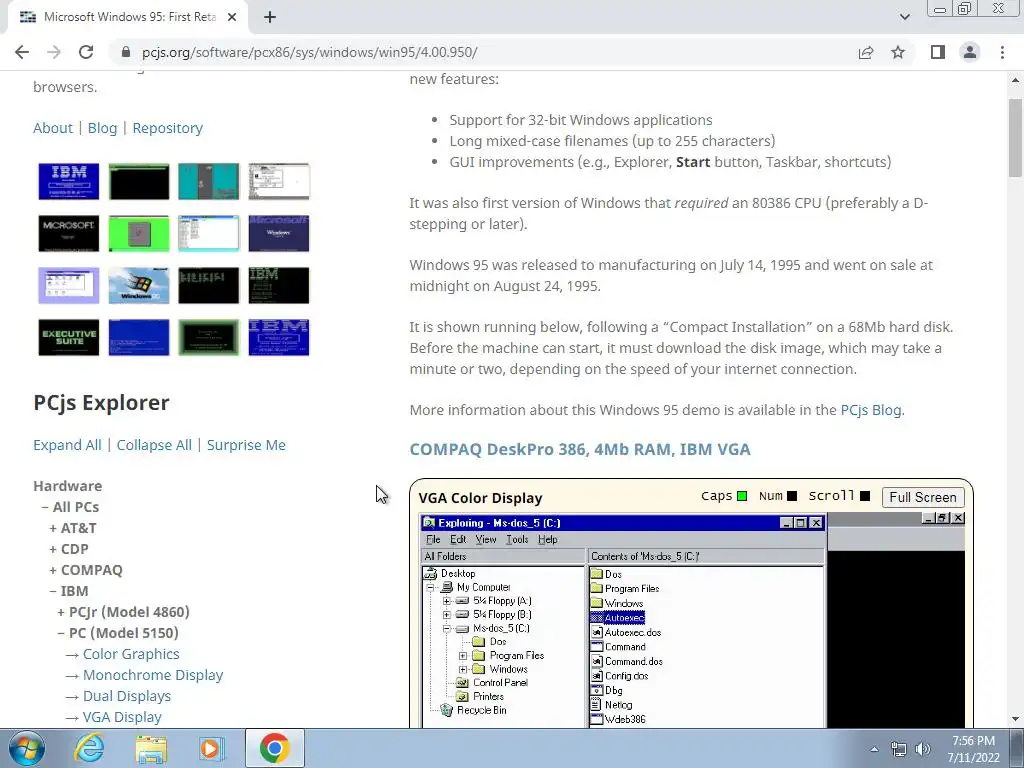Click Expand All in PCjs Explorer
The image size is (1024, 768).
click(67, 445)
